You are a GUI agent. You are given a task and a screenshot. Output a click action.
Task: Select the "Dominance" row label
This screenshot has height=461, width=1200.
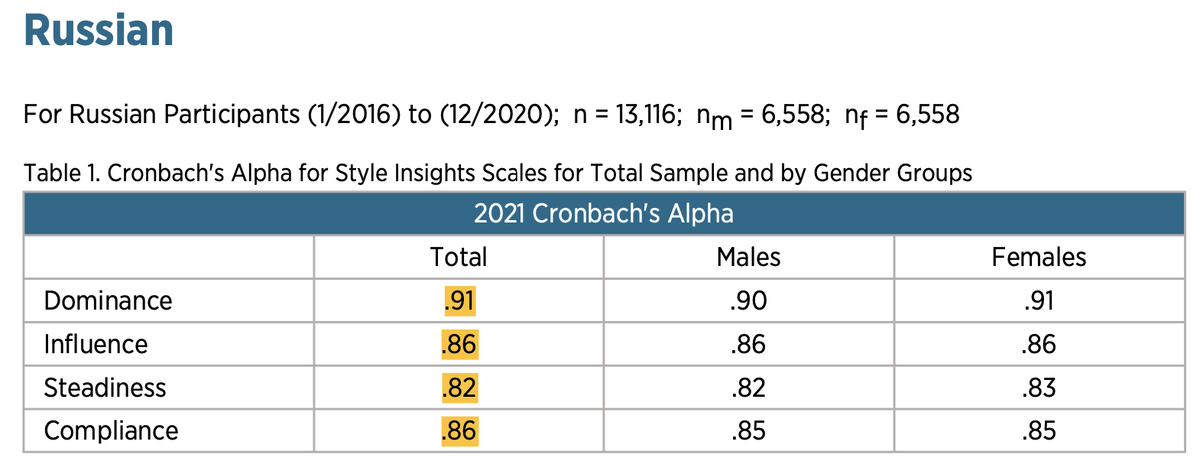tap(108, 300)
